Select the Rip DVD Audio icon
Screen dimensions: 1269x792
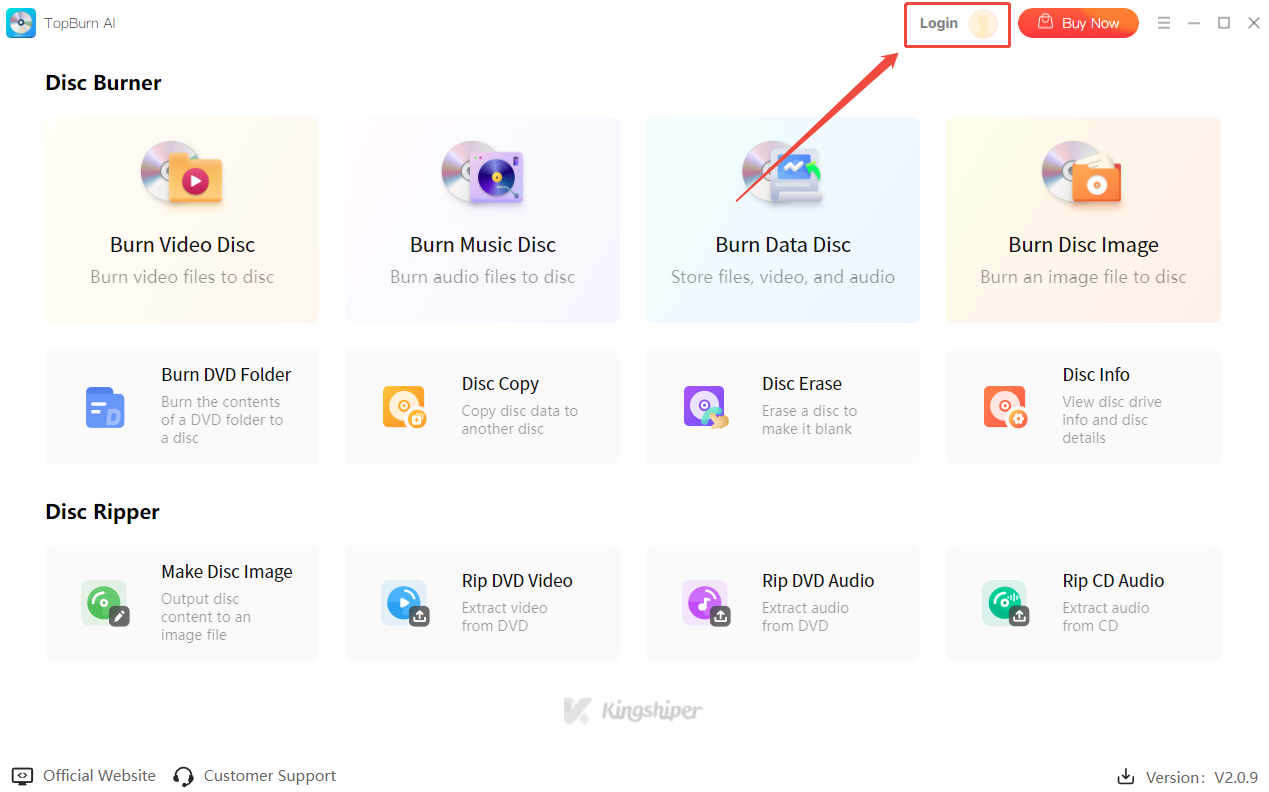pyautogui.click(x=705, y=603)
